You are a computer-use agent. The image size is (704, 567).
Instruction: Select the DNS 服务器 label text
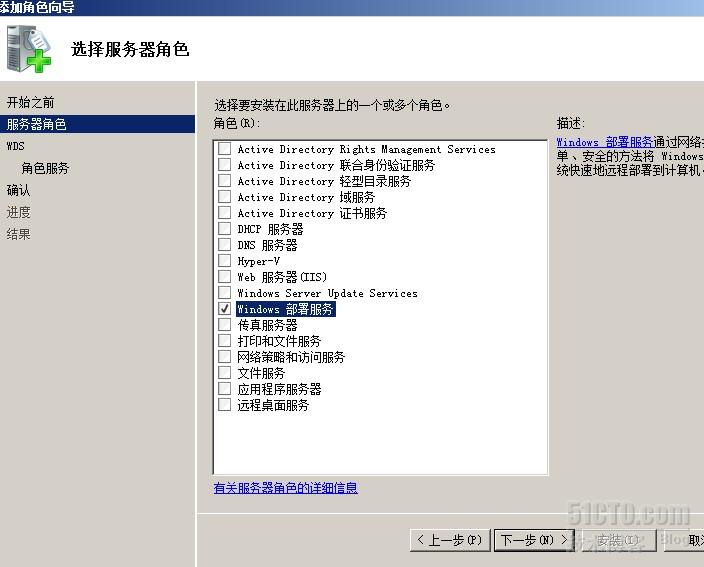[x=267, y=245]
